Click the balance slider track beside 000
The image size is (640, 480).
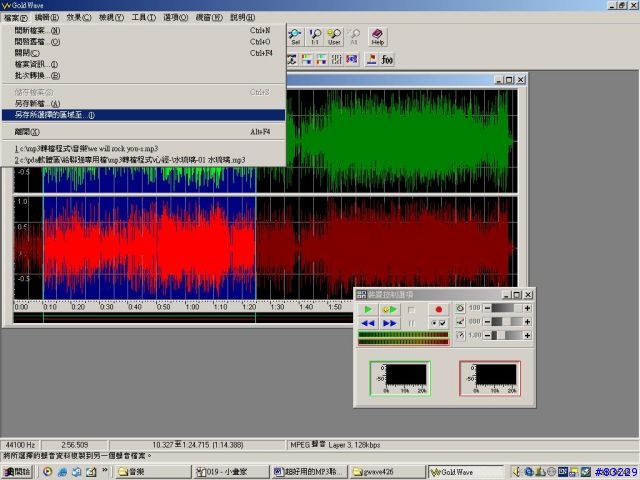coord(507,322)
